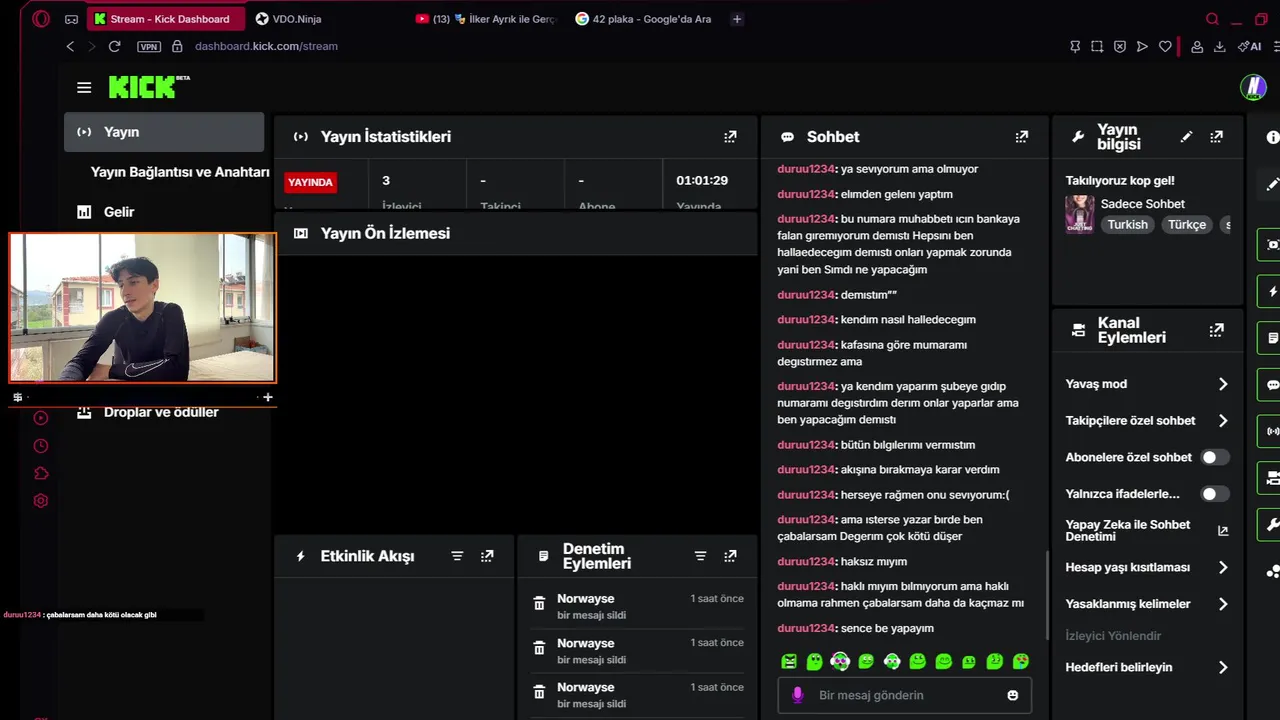
Task: Pop out the Kanal Eylemleri panel
Action: click(1216, 330)
